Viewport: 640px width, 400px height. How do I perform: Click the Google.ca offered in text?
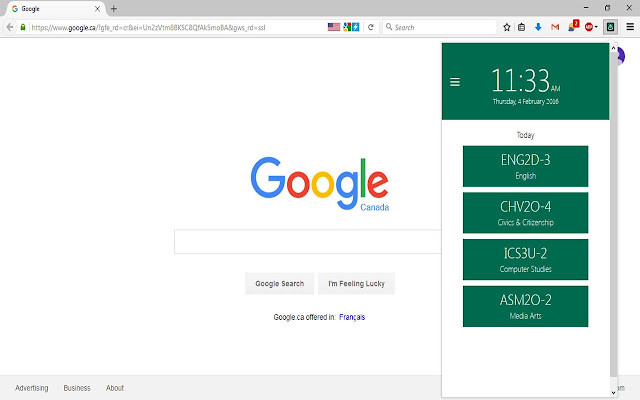click(x=304, y=317)
